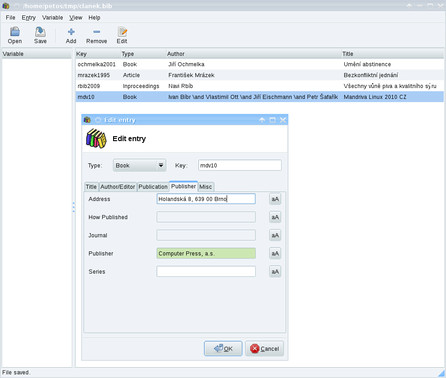Edit the selected entry via toolbar Edit icon
Screen dimensions: 446x378
pos(122,35)
